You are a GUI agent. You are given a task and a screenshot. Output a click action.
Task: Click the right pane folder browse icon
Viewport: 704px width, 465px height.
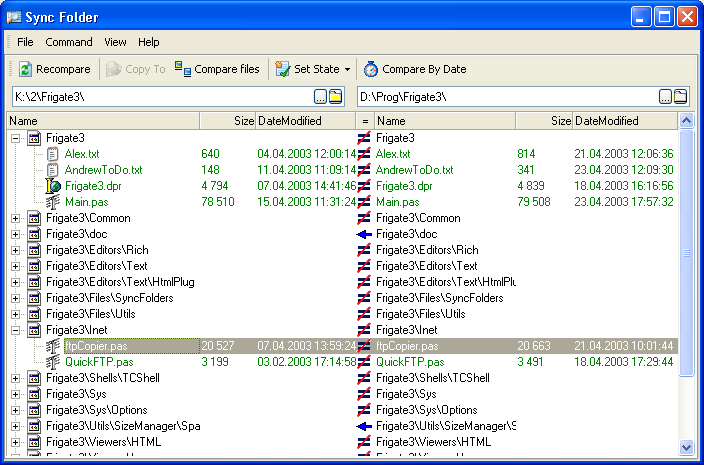coord(681,97)
